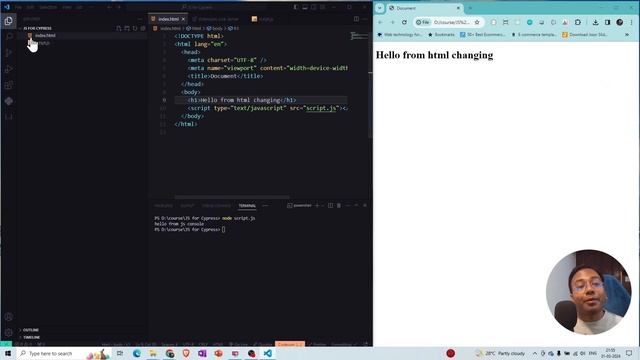This screenshot has height=360, width=640.
Task: Split the editor to the right
Action: point(356,19)
